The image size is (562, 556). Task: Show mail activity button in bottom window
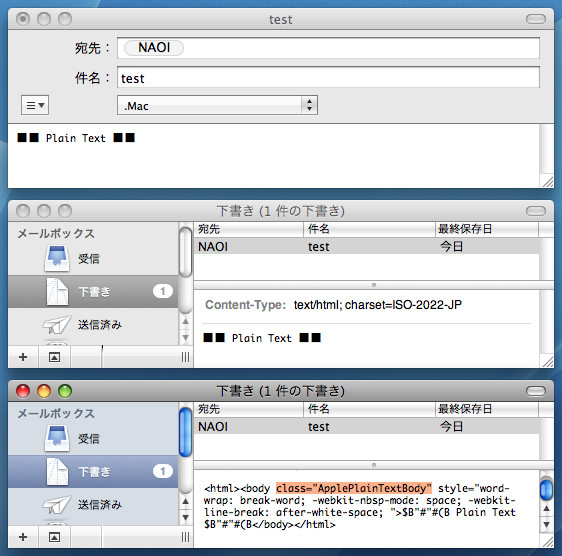click(54, 537)
